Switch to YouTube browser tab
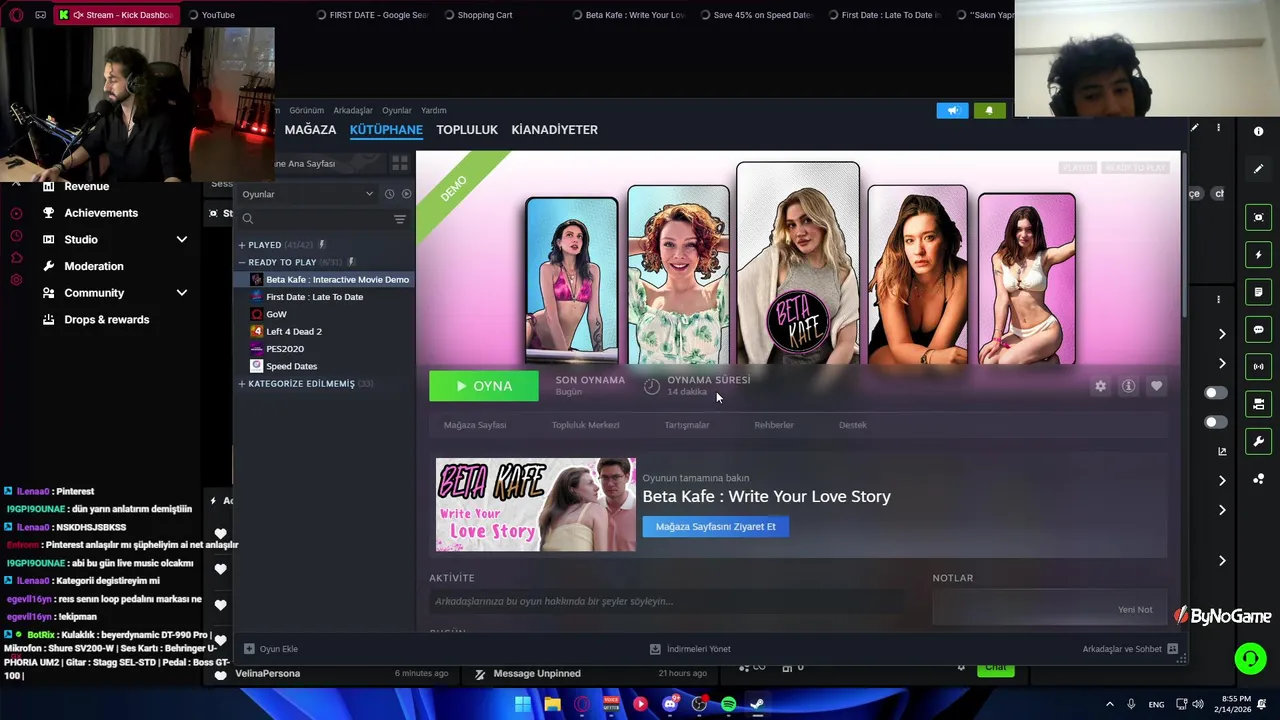Image resolution: width=1280 pixels, height=720 pixels. (217, 15)
